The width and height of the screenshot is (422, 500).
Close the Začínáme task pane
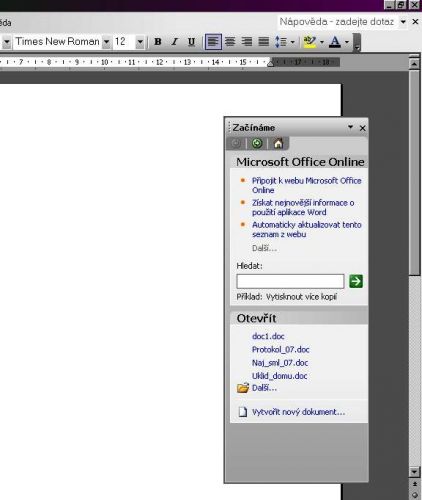pyautogui.click(x=363, y=128)
